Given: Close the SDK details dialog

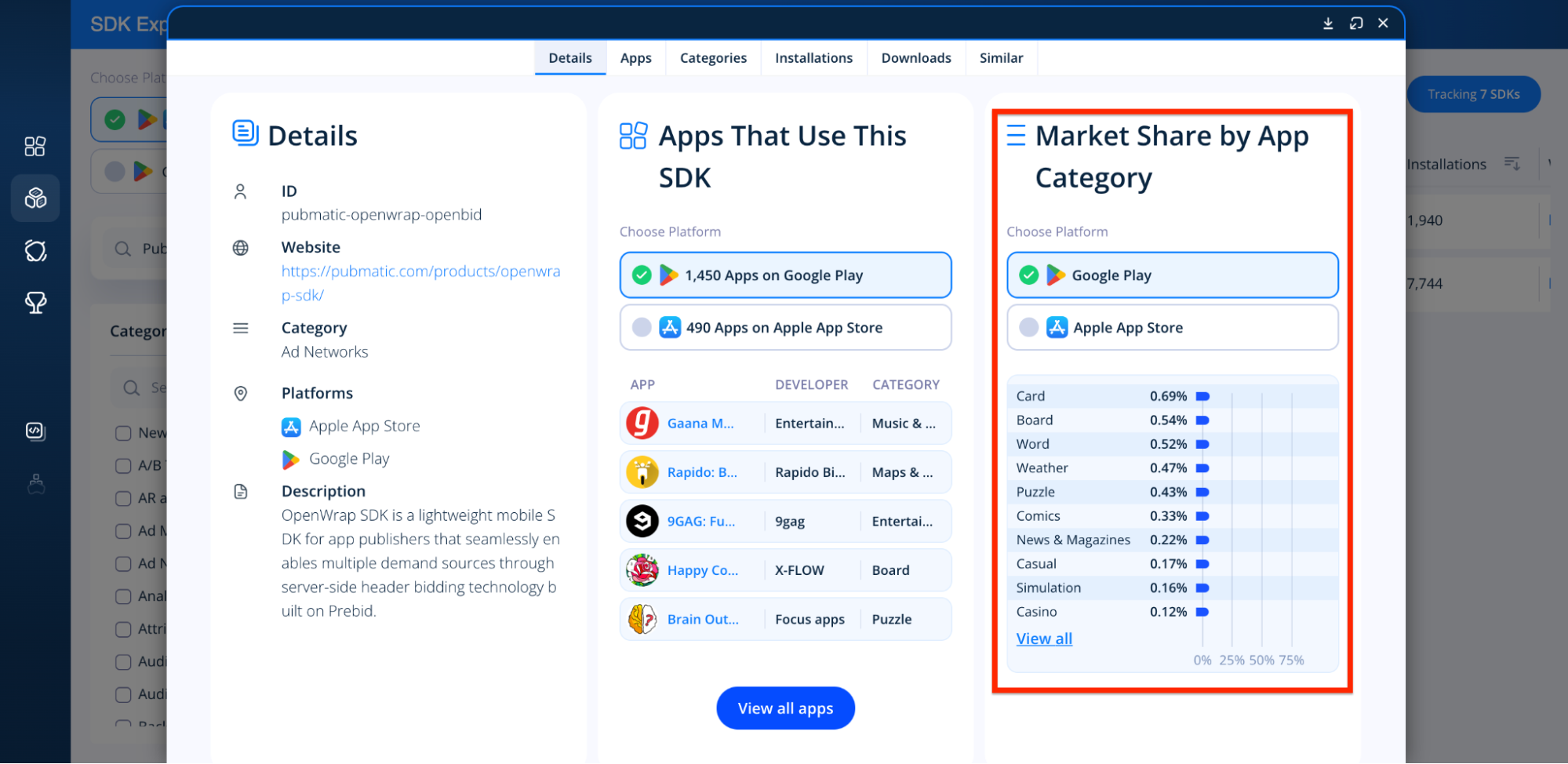Looking at the screenshot, I should pyautogui.click(x=1384, y=24).
